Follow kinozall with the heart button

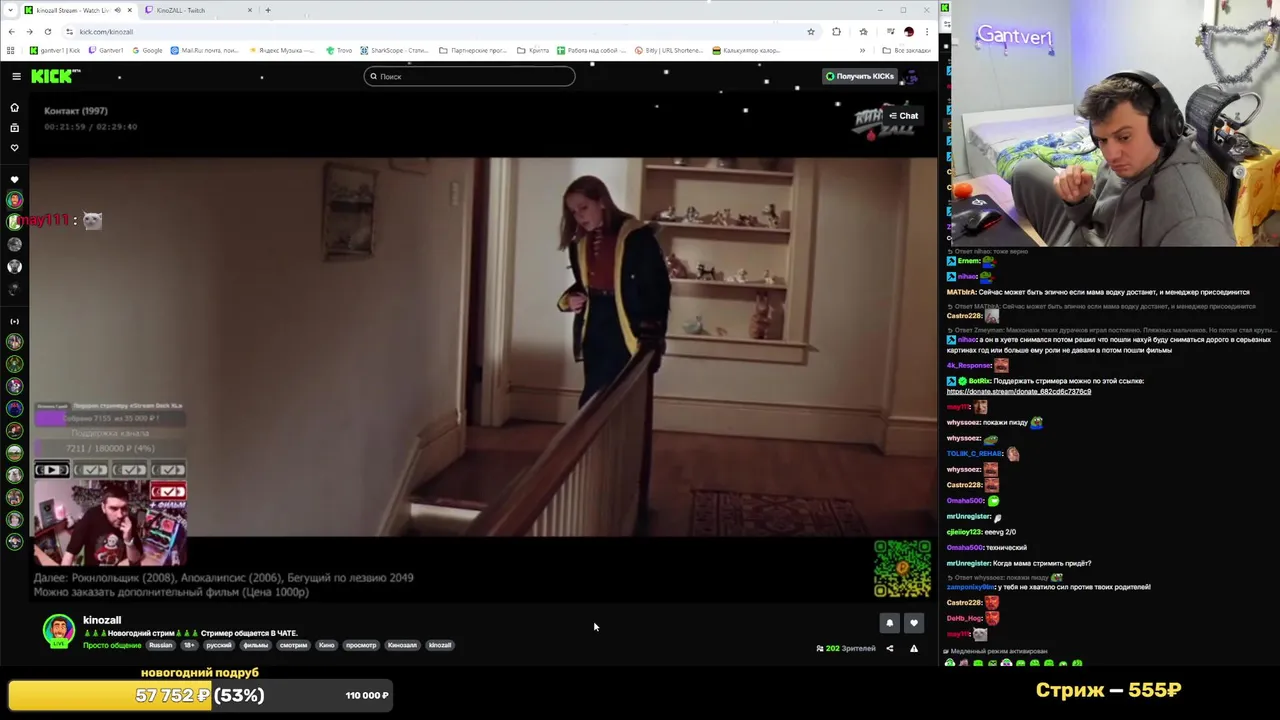[x=913, y=623]
